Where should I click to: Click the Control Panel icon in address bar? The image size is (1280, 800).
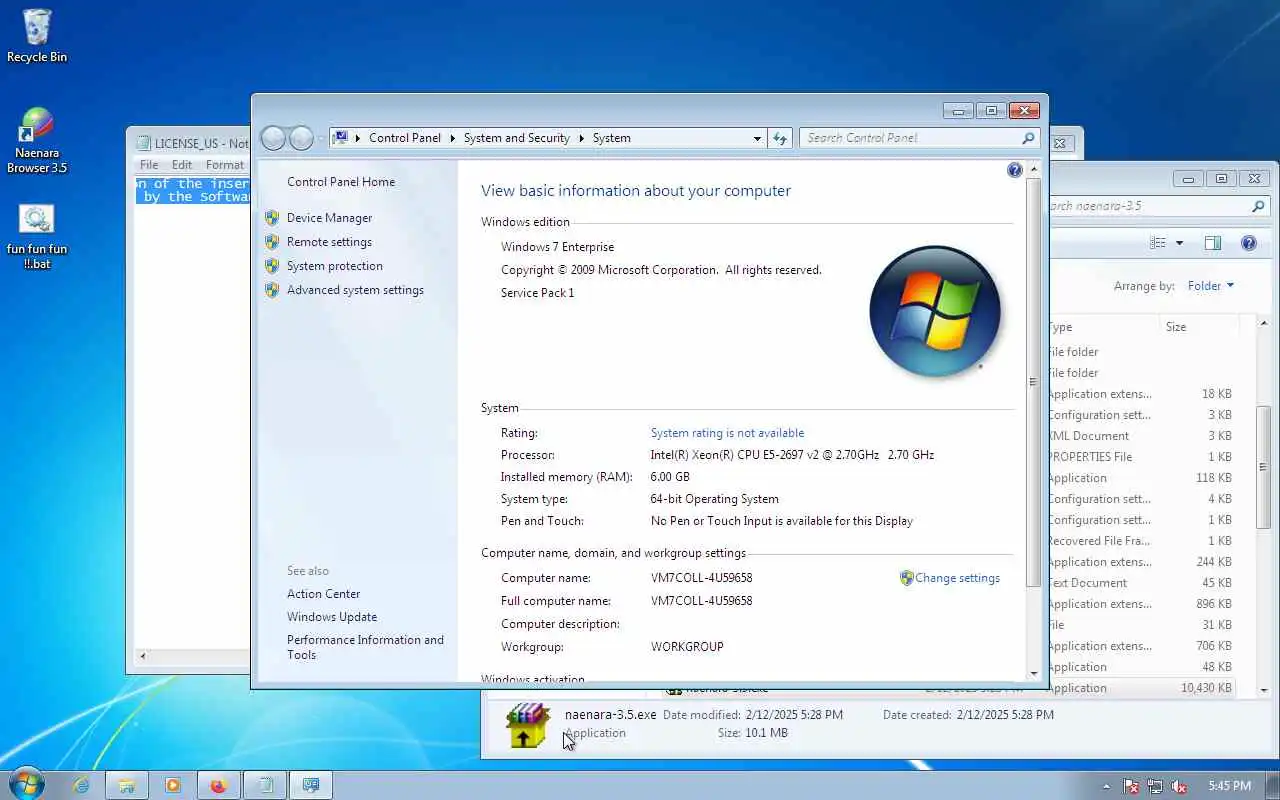tap(341, 138)
